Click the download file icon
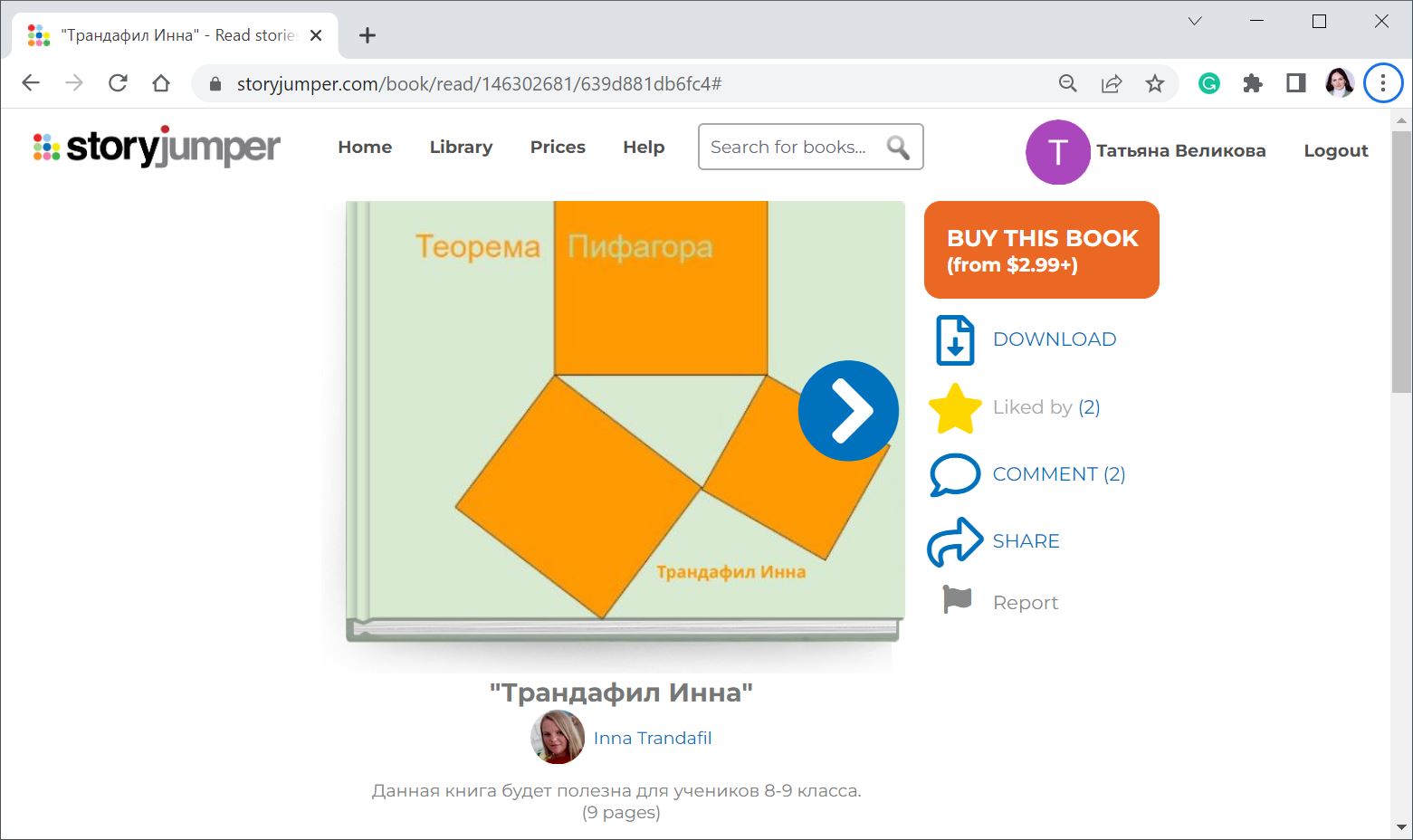 954,340
